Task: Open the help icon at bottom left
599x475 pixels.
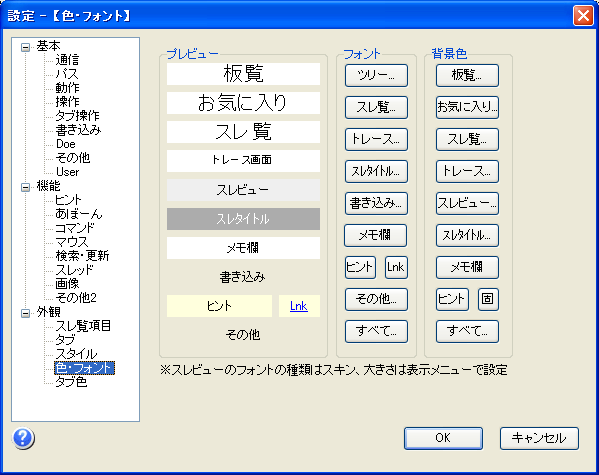Action: click(x=24, y=438)
